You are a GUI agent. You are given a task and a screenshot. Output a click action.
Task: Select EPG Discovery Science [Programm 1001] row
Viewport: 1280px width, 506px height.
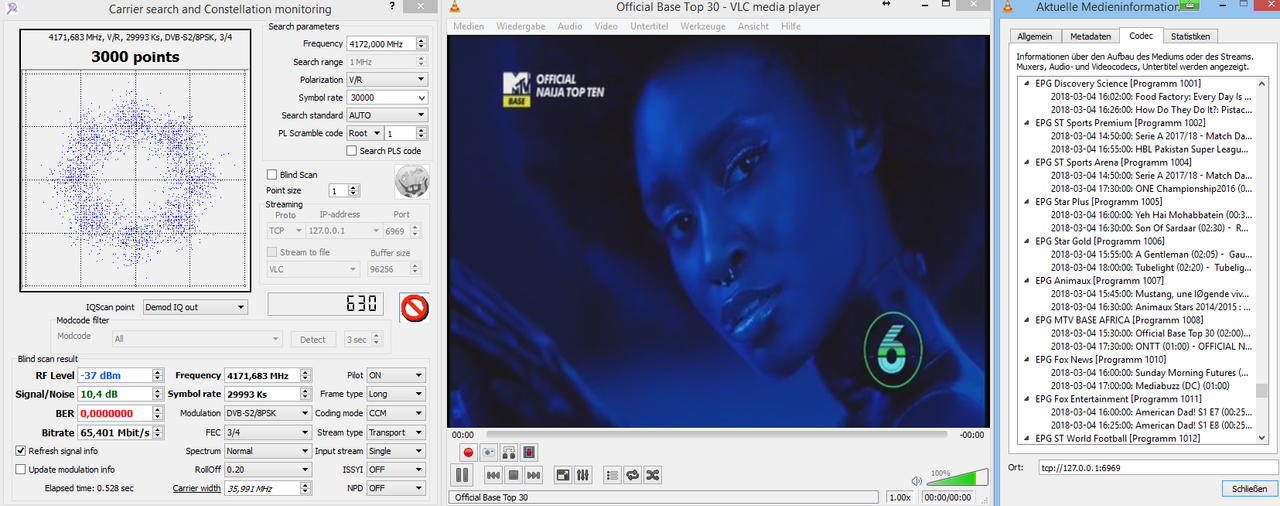pyautogui.click(x=1118, y=84)
